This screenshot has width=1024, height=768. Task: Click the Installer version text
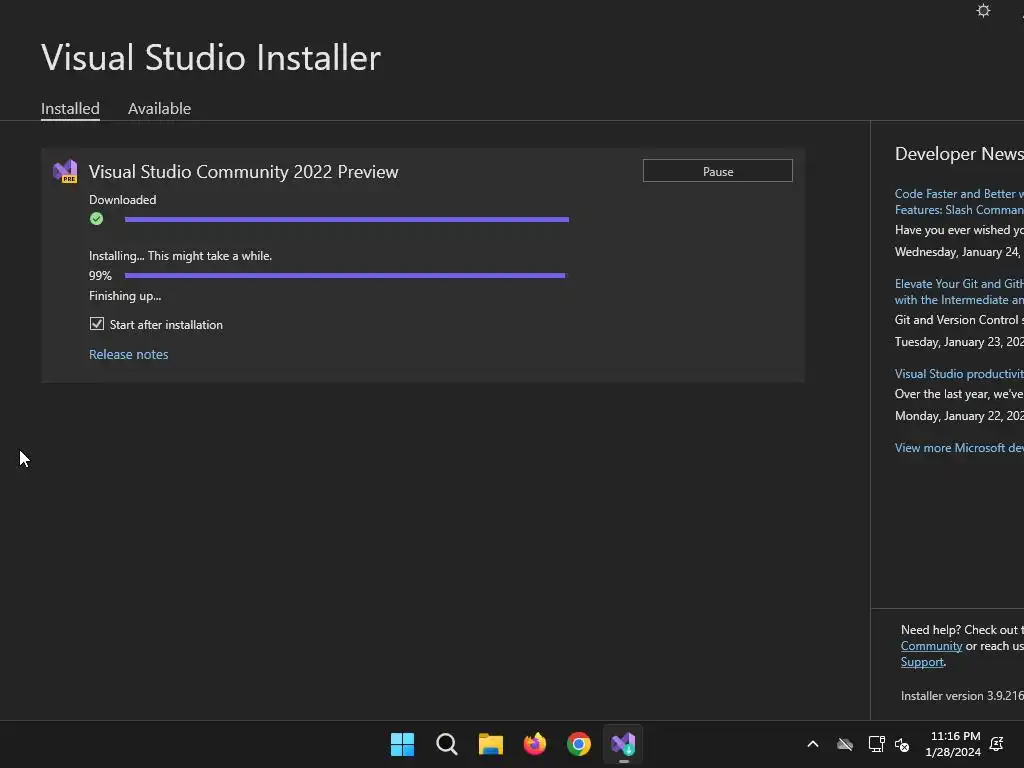962,696
